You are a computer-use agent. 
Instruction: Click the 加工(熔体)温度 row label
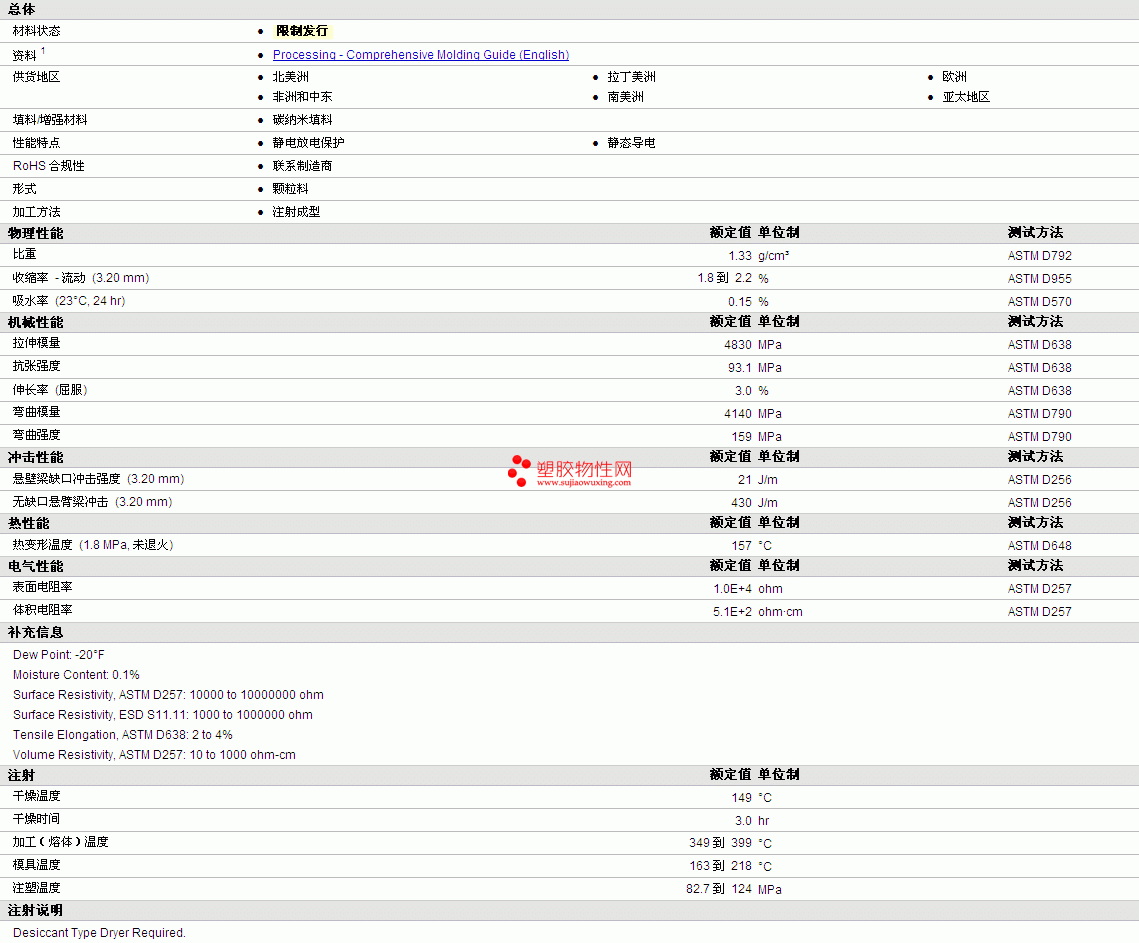(x=60, y=842)
